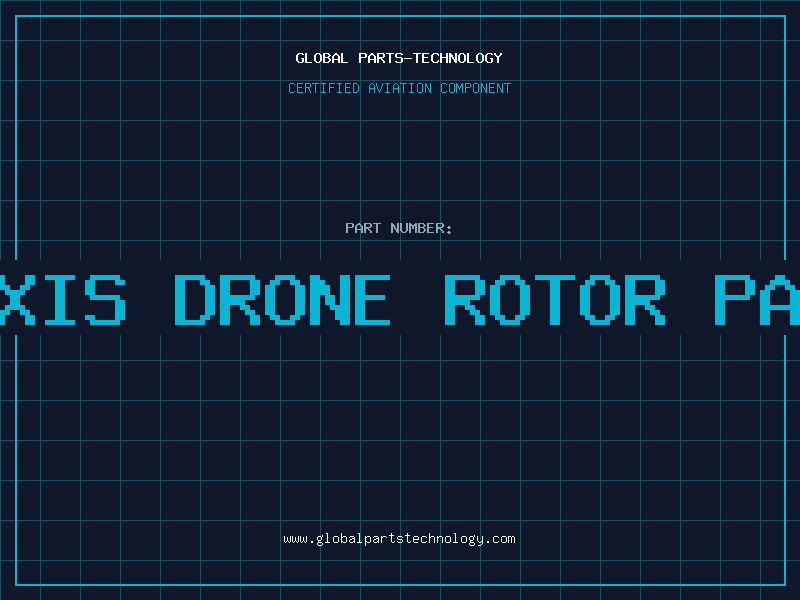
Task: Click the first O in ROTOR
Action: coord(510,299)
